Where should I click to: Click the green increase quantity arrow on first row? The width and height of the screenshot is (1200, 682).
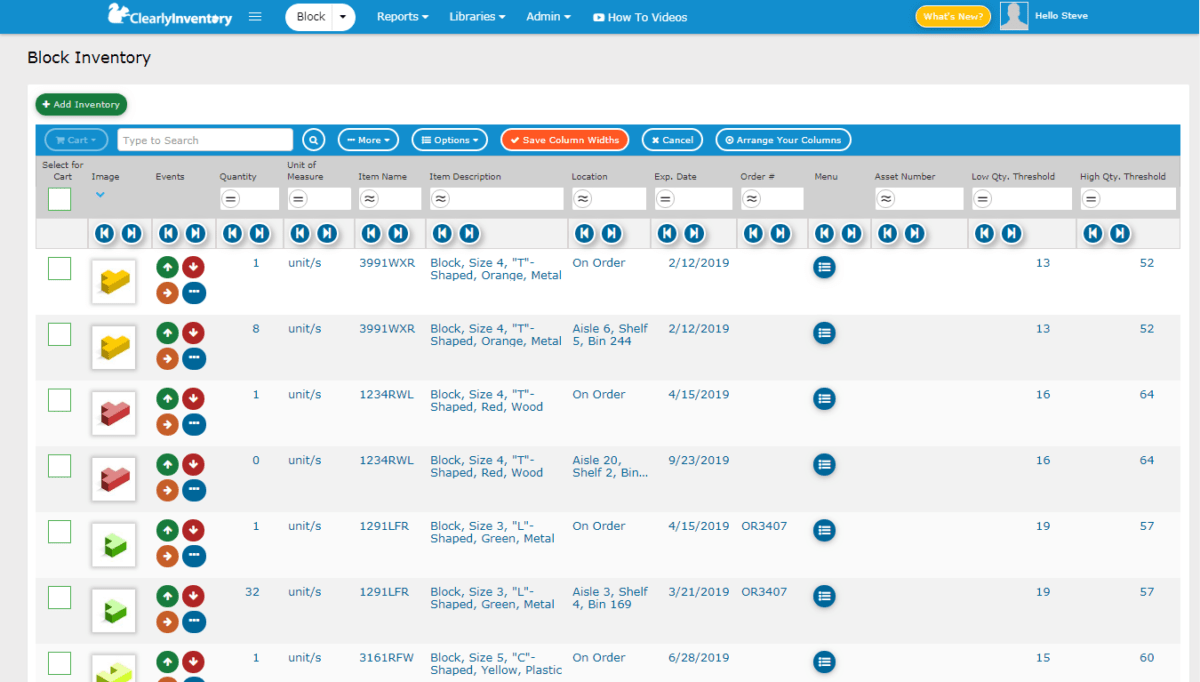point(167,267)
